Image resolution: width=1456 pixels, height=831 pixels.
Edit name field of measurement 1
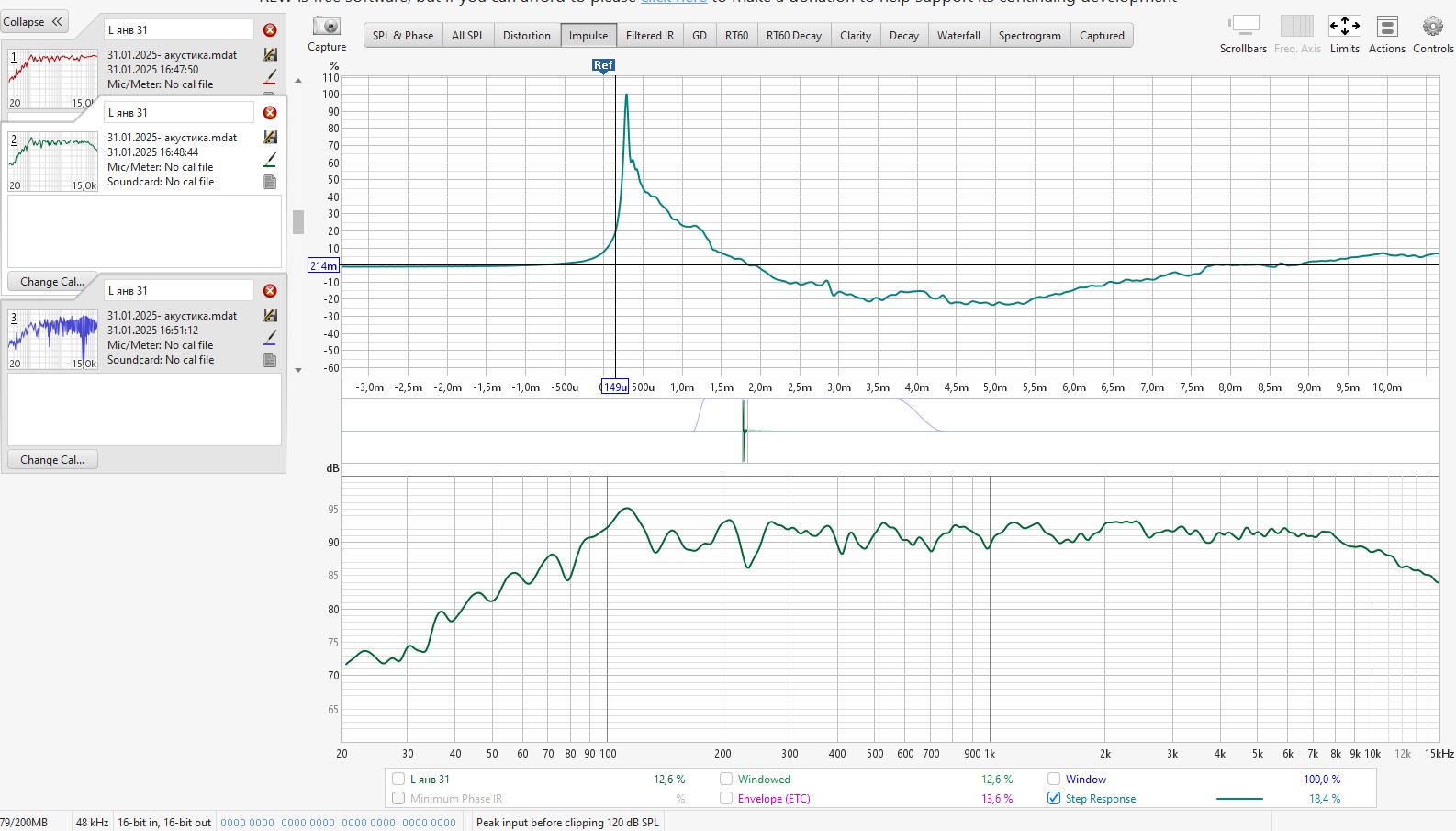pyautogui.click(x=178, y=30)
